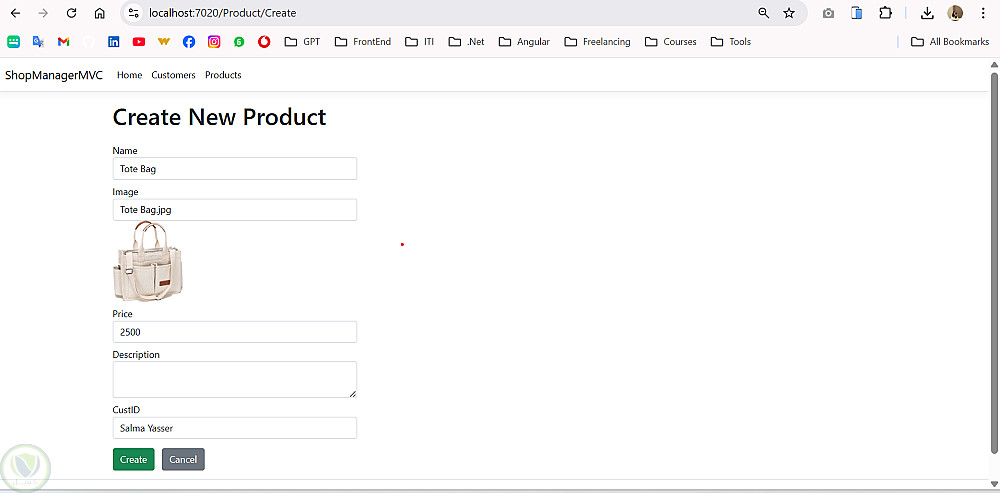
Task: View site information icon in address bar
Action: point(133,13)
